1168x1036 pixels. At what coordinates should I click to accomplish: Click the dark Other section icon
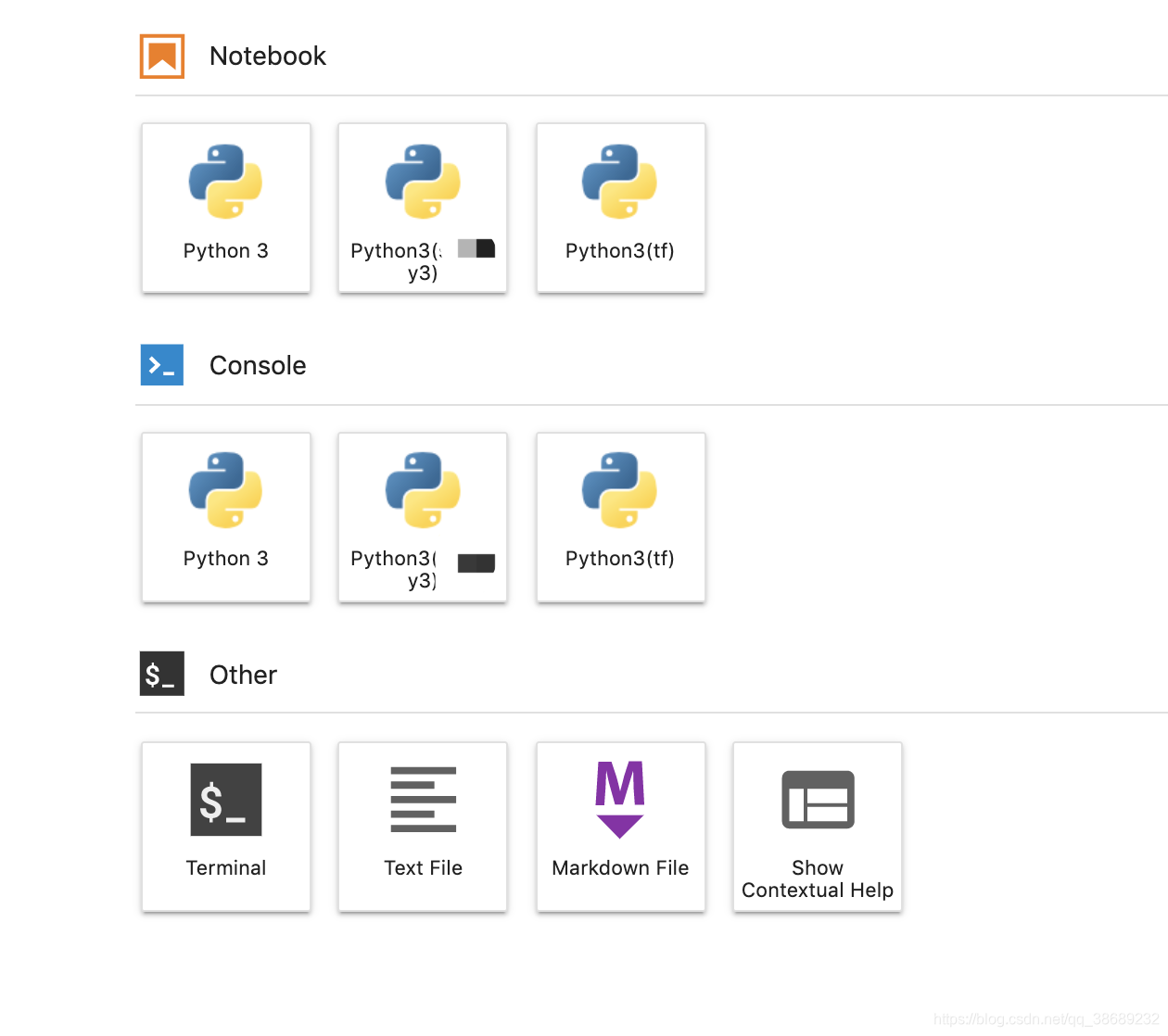(x=162, y=674)
